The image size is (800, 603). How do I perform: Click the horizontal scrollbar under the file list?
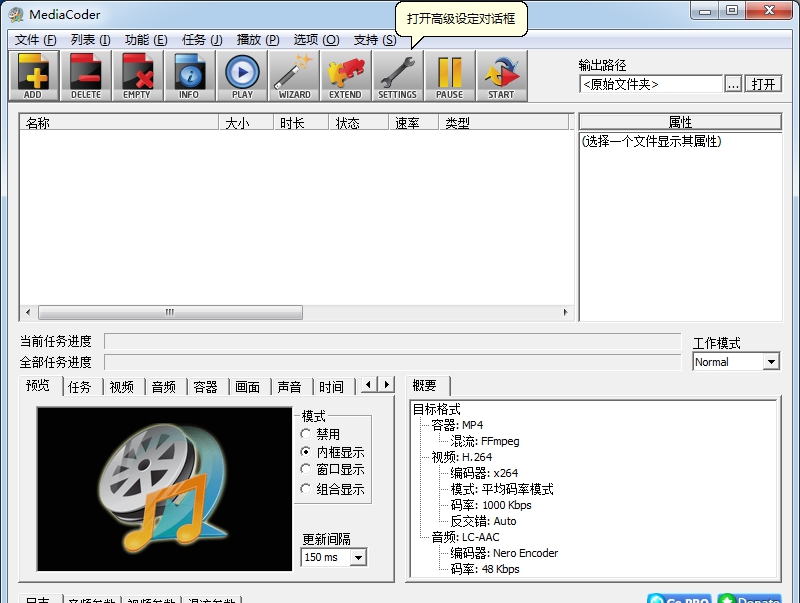pyautogui.click(x=170, y=312)
